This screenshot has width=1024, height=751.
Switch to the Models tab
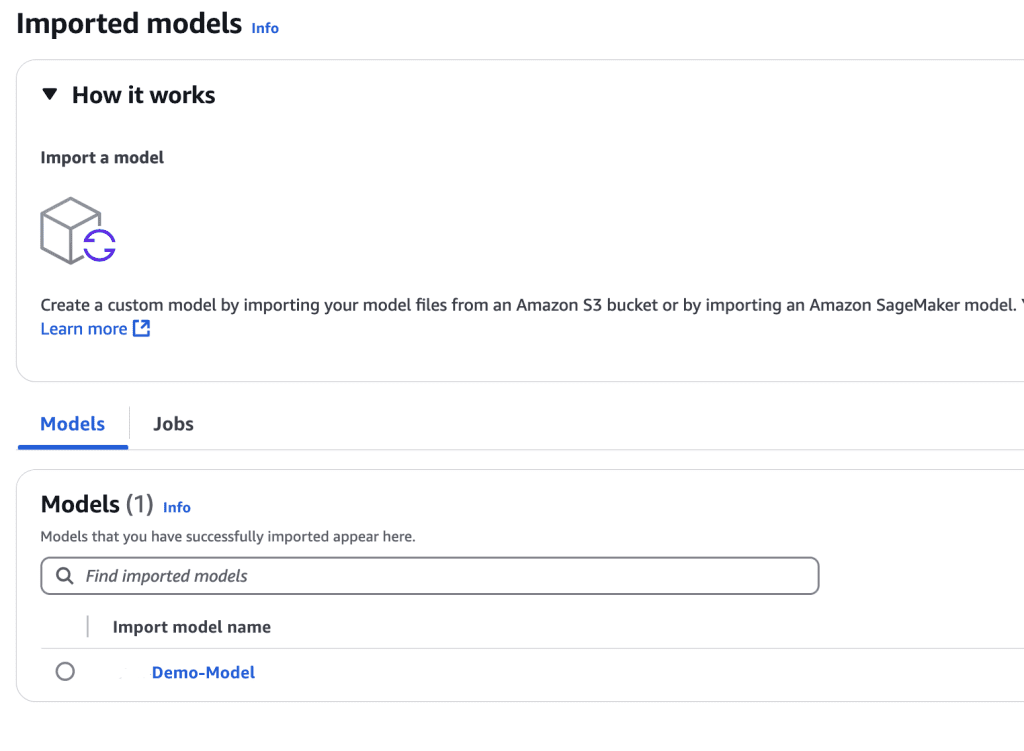(x=72, y=424)
